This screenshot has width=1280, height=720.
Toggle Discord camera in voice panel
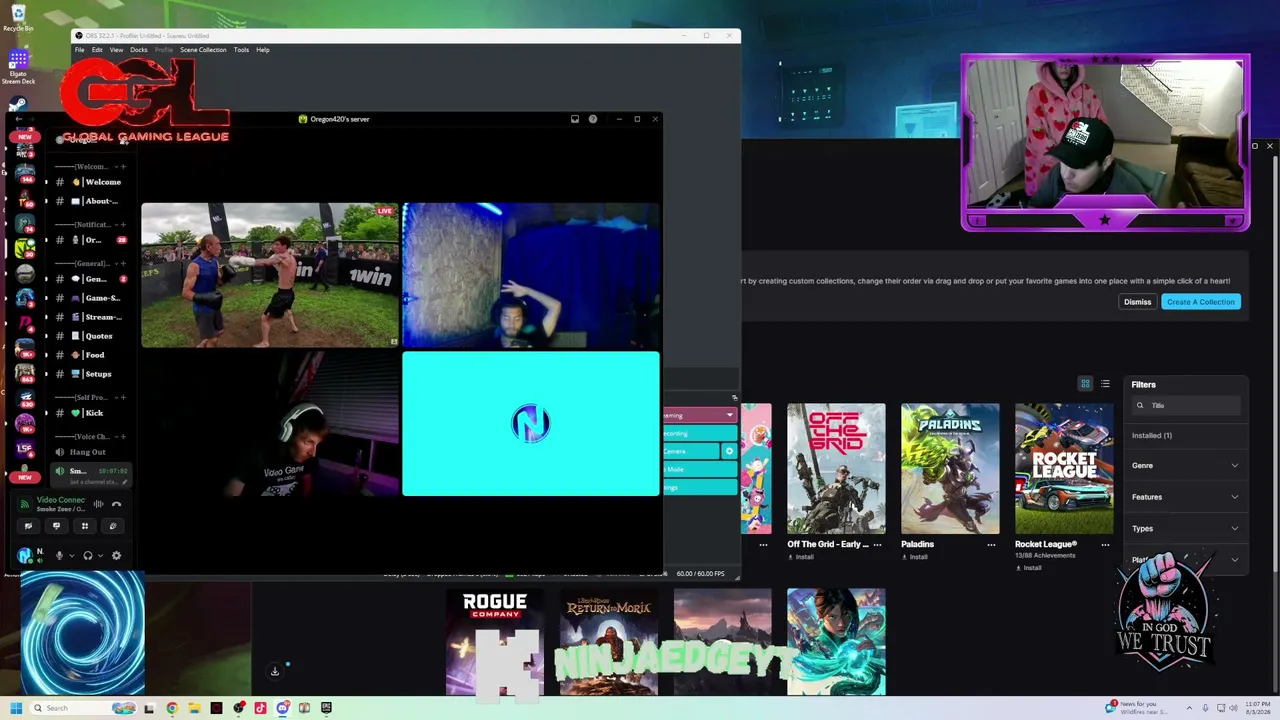28,526
